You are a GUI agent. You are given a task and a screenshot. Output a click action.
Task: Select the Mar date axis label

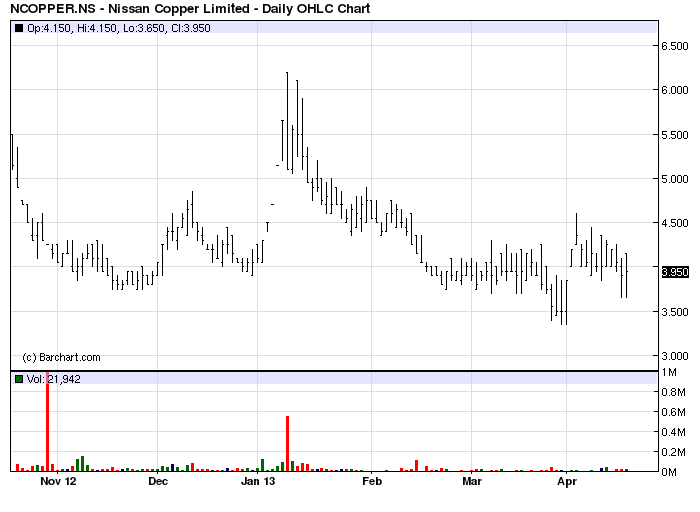pyautogui.click(x=472, y=481)
